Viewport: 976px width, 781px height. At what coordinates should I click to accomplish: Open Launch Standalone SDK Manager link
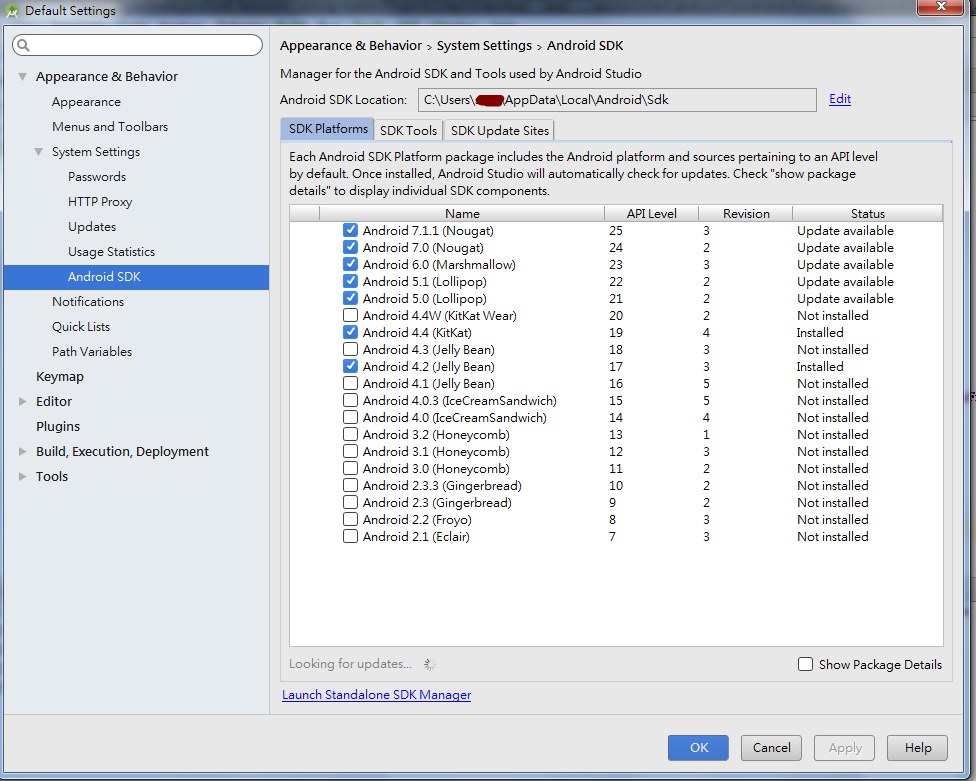(x=377, y=694)
